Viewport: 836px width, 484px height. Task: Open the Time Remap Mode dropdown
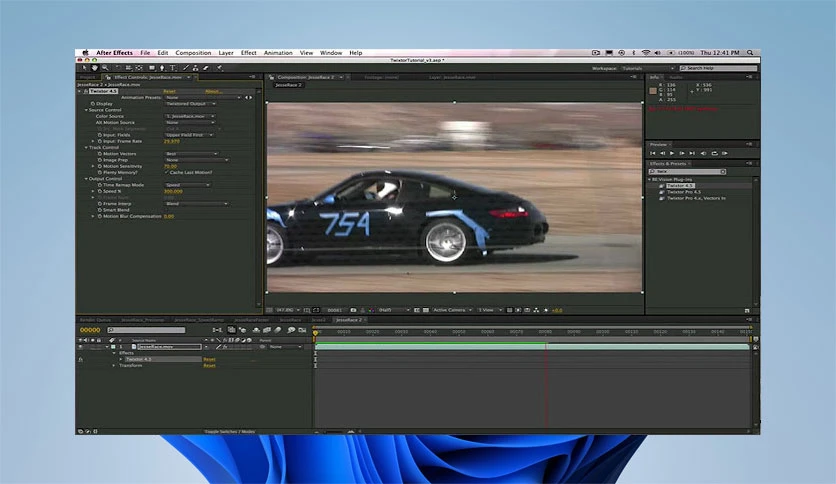pyautogui.click(x=187, y=185)
